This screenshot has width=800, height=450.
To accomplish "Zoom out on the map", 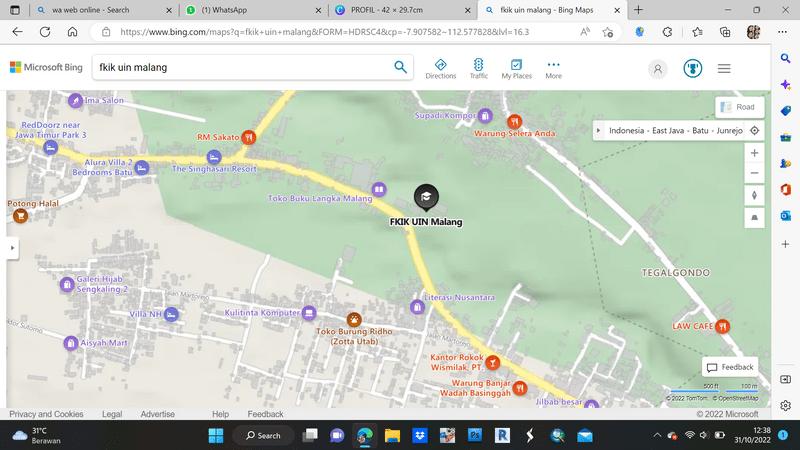I will coord(754,173).
